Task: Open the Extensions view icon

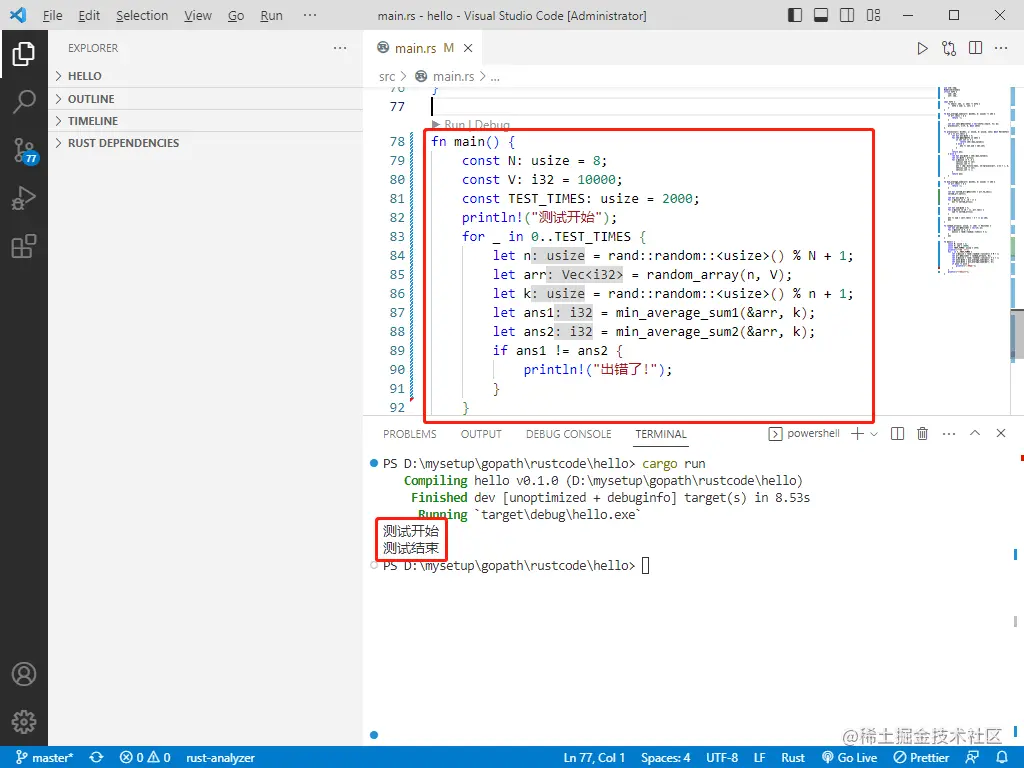Action: tap(24, 246)
